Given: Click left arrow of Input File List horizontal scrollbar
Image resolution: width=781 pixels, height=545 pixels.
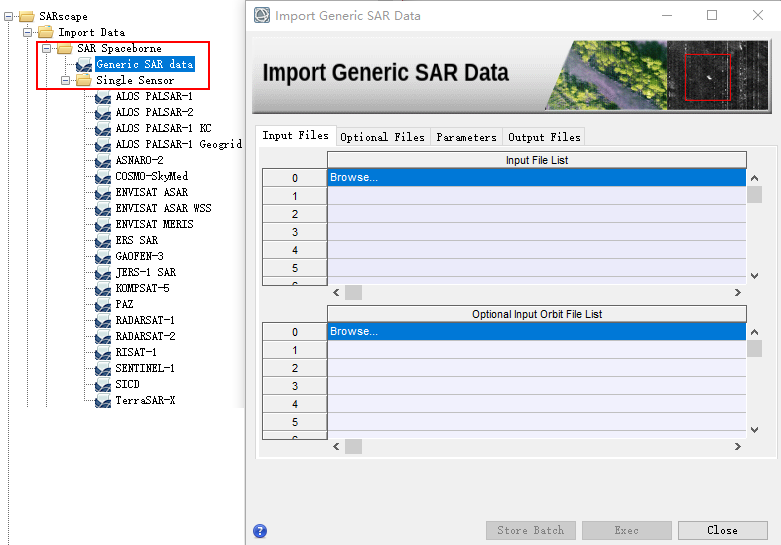Looking at the screenshot, I should pos(336,292).
